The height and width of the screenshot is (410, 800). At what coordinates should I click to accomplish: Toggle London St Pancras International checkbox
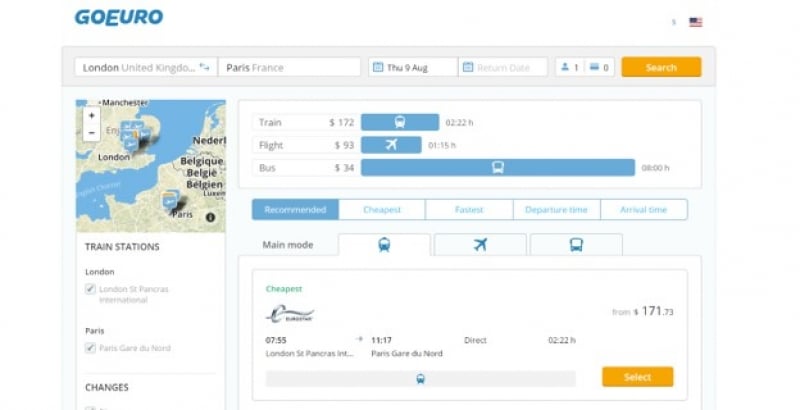pos(90,289)
